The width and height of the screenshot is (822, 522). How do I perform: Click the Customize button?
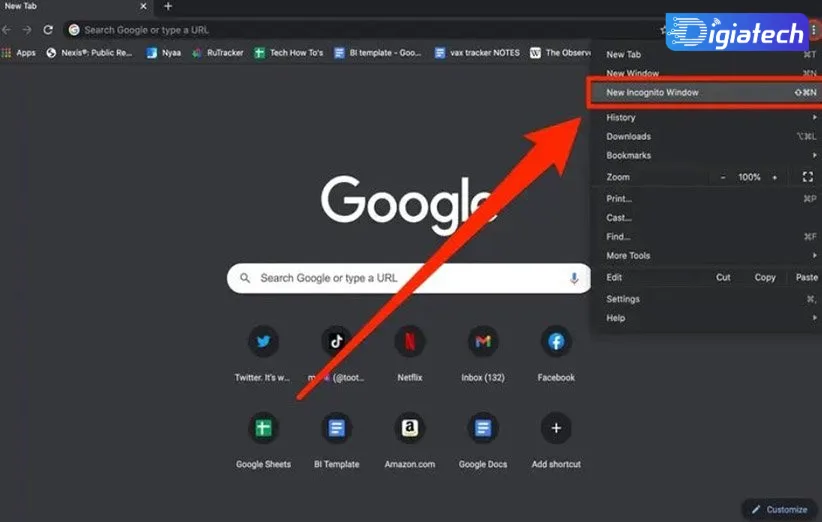(781, 509)
